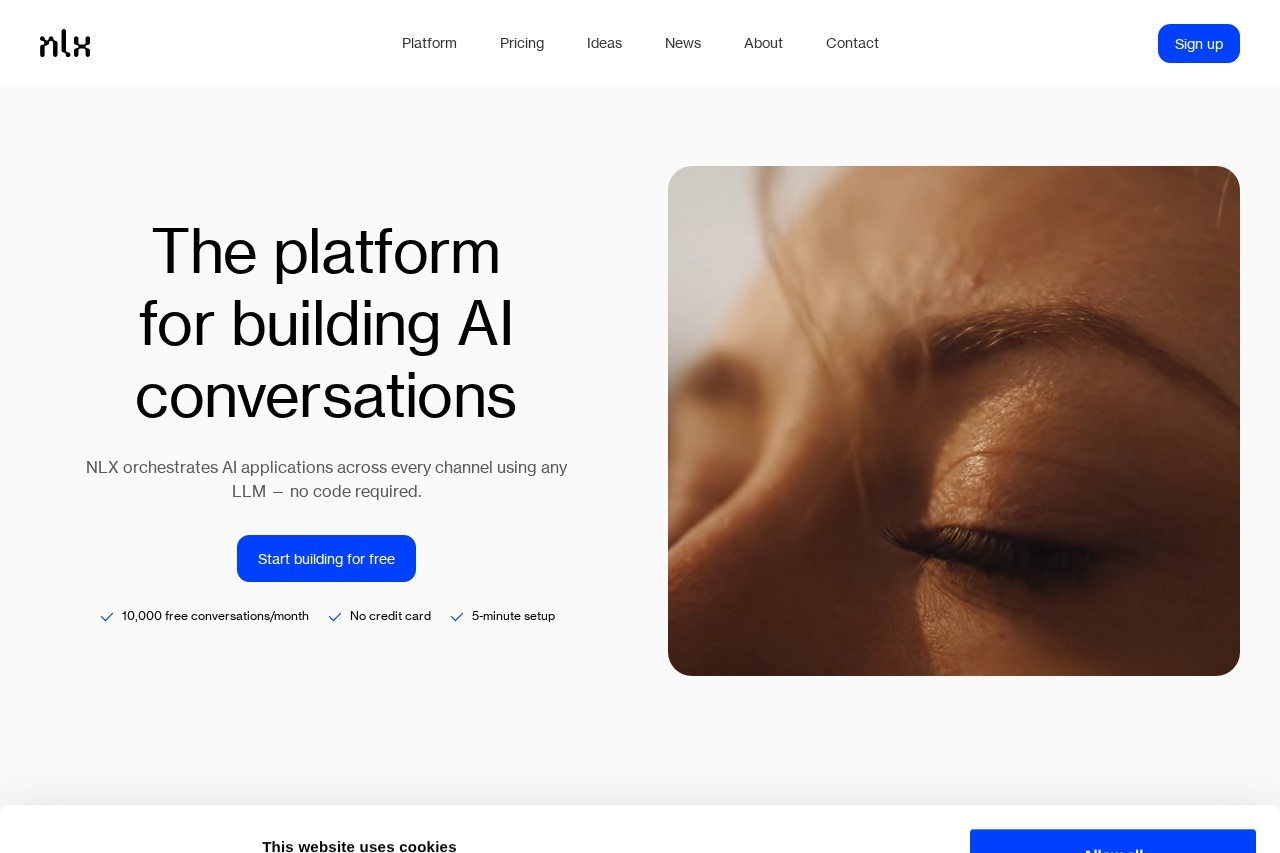Click the NLX logo in the header
The height and width of the screenshot is (853, 1280).
coord(65,43)
